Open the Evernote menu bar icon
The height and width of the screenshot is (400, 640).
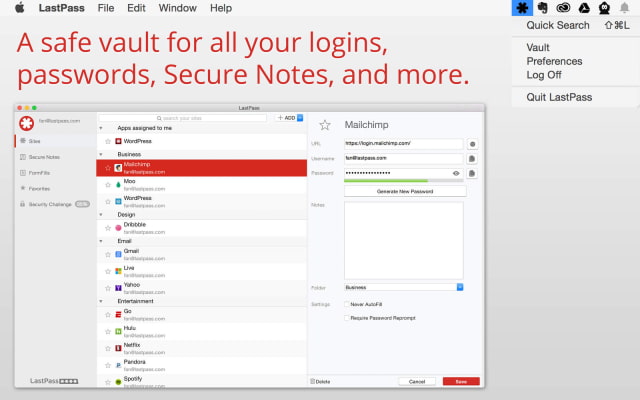pos(542,8)
